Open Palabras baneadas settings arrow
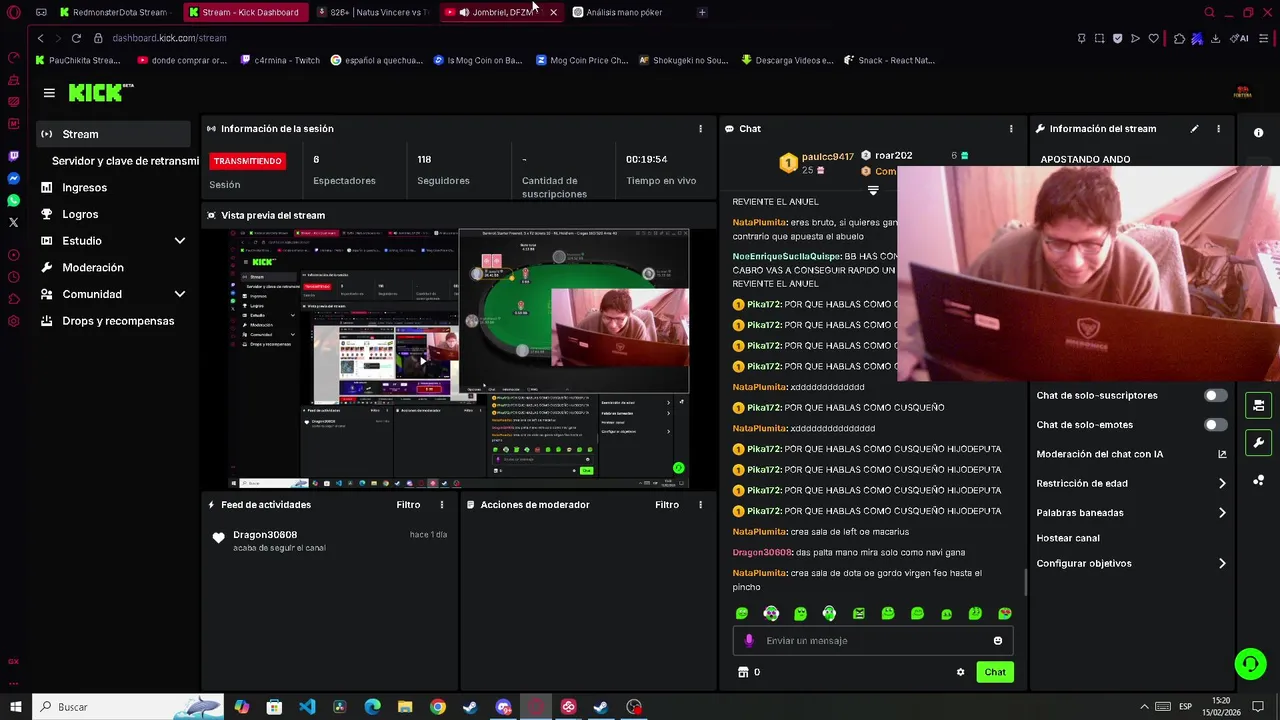Viewport: 1280px width, 720px height. tap(1222, 513)
